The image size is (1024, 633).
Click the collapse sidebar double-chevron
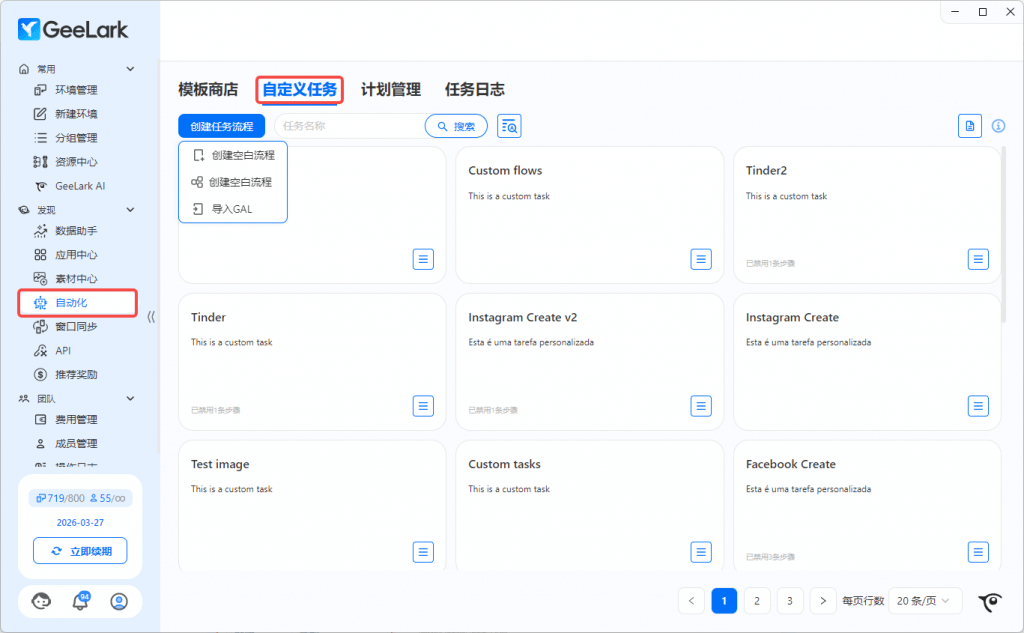pos(151,316)
